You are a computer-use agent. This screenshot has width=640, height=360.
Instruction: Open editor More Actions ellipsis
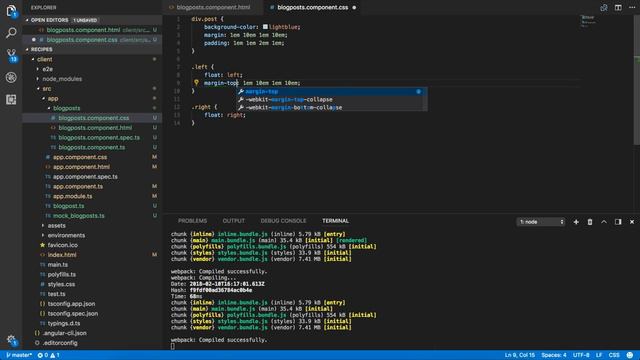pos(632,7)
